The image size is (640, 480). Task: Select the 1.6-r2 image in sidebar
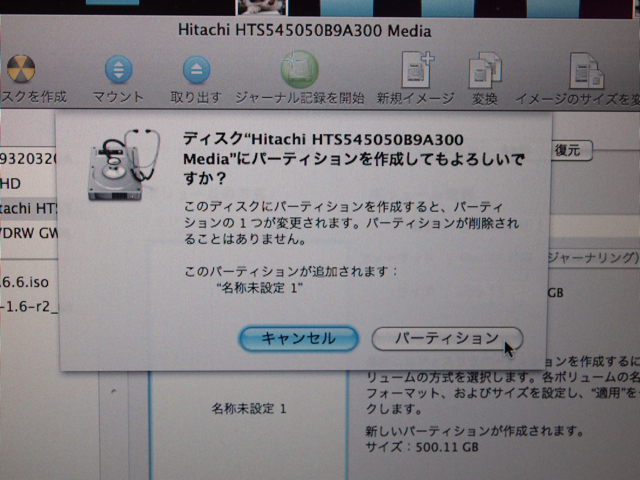[30, 306]
